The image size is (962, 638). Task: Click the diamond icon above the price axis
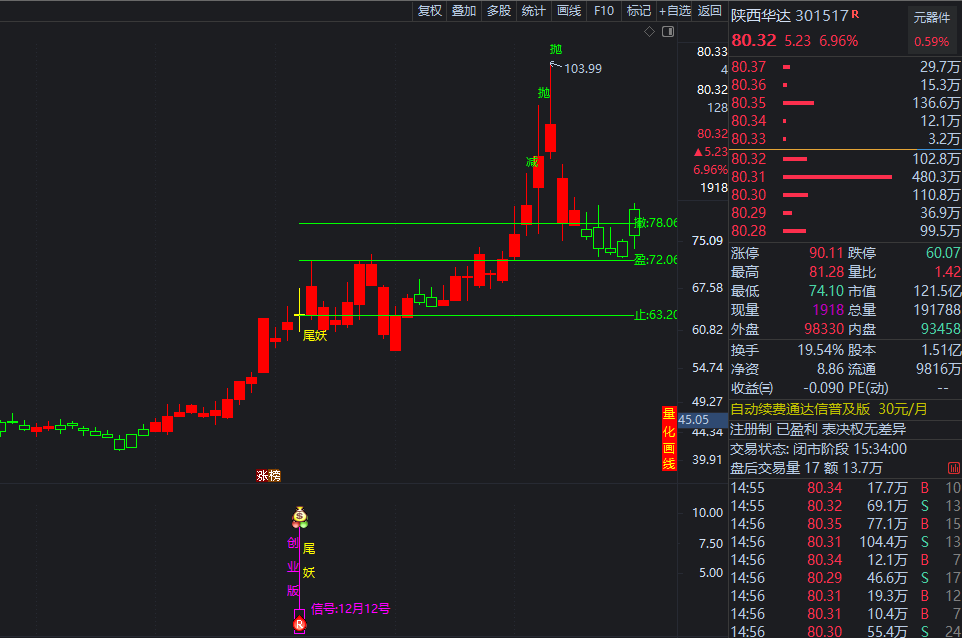(649, 32)
